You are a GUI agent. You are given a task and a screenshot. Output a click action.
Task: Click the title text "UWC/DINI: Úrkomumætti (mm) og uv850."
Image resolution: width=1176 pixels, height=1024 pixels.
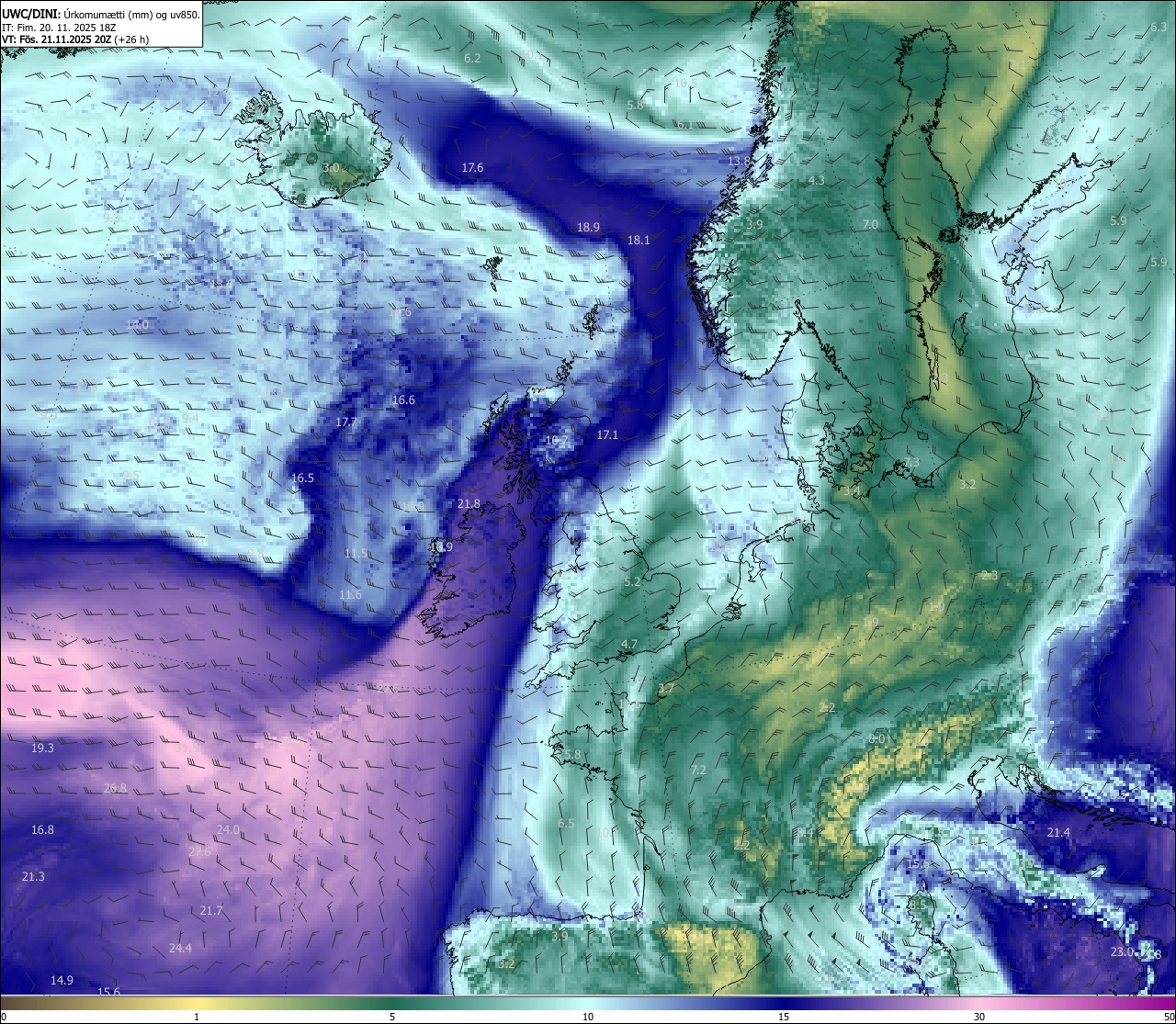pos(101,14)
